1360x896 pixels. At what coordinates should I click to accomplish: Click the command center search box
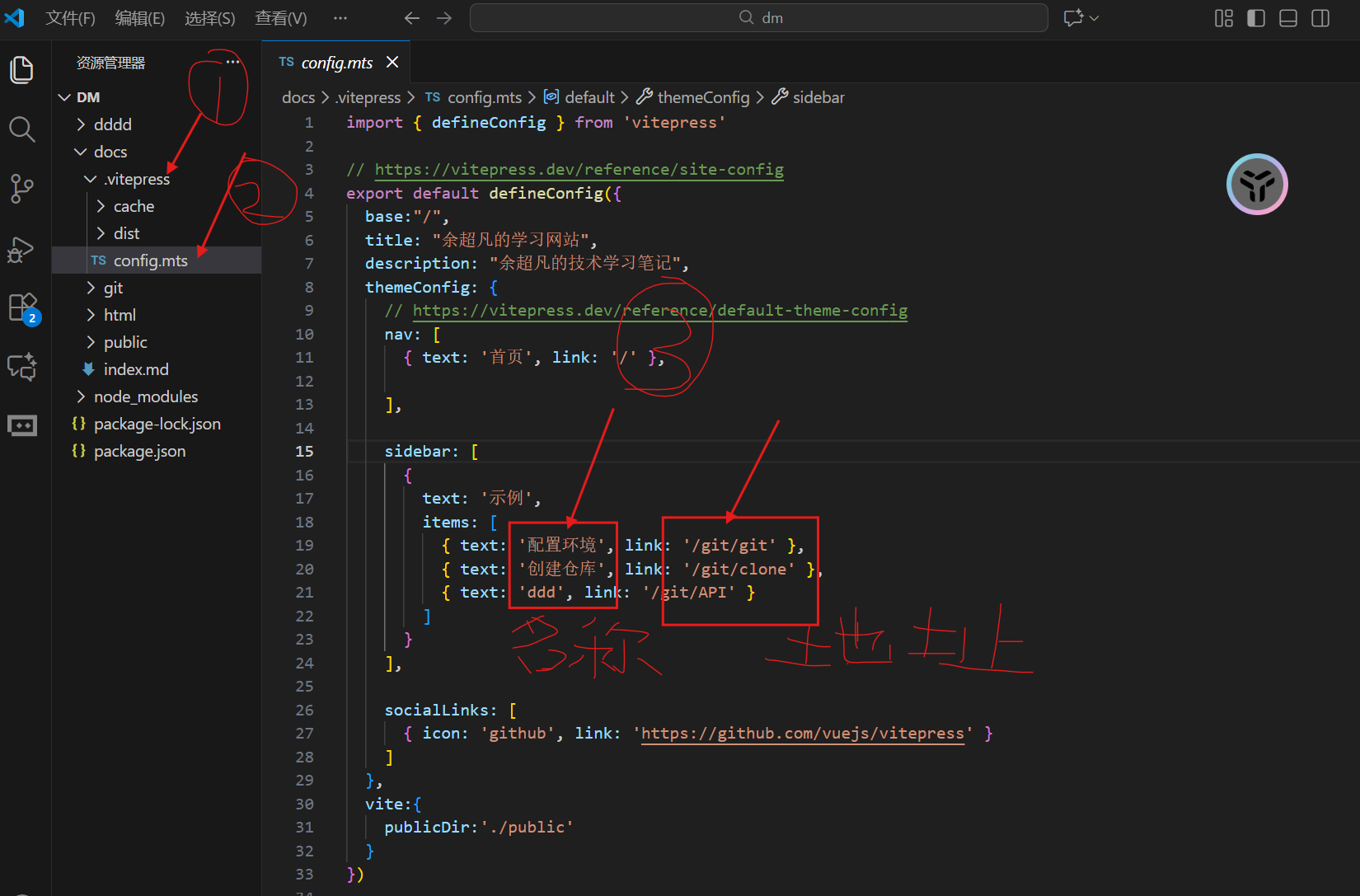pos(758,18)
